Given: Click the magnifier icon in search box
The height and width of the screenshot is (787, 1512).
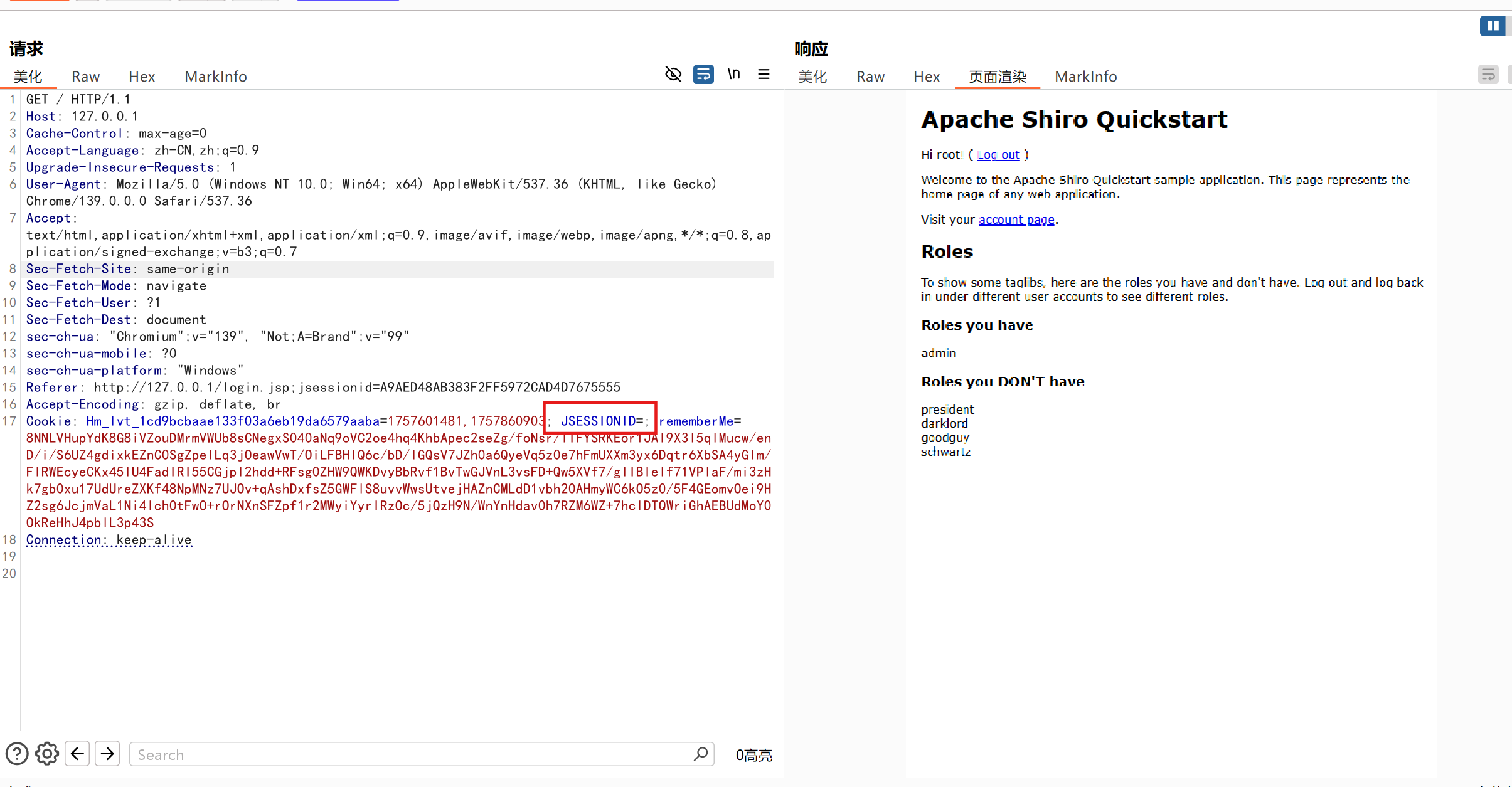Looking at the screenshot, I should [701, 754].
